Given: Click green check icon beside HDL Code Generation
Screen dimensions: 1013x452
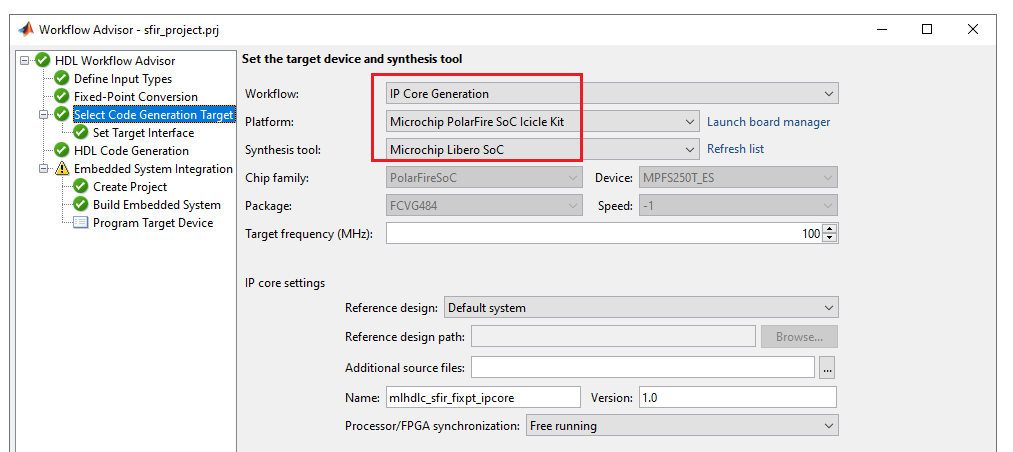Looking at the screenshot, I should (62, 151).
